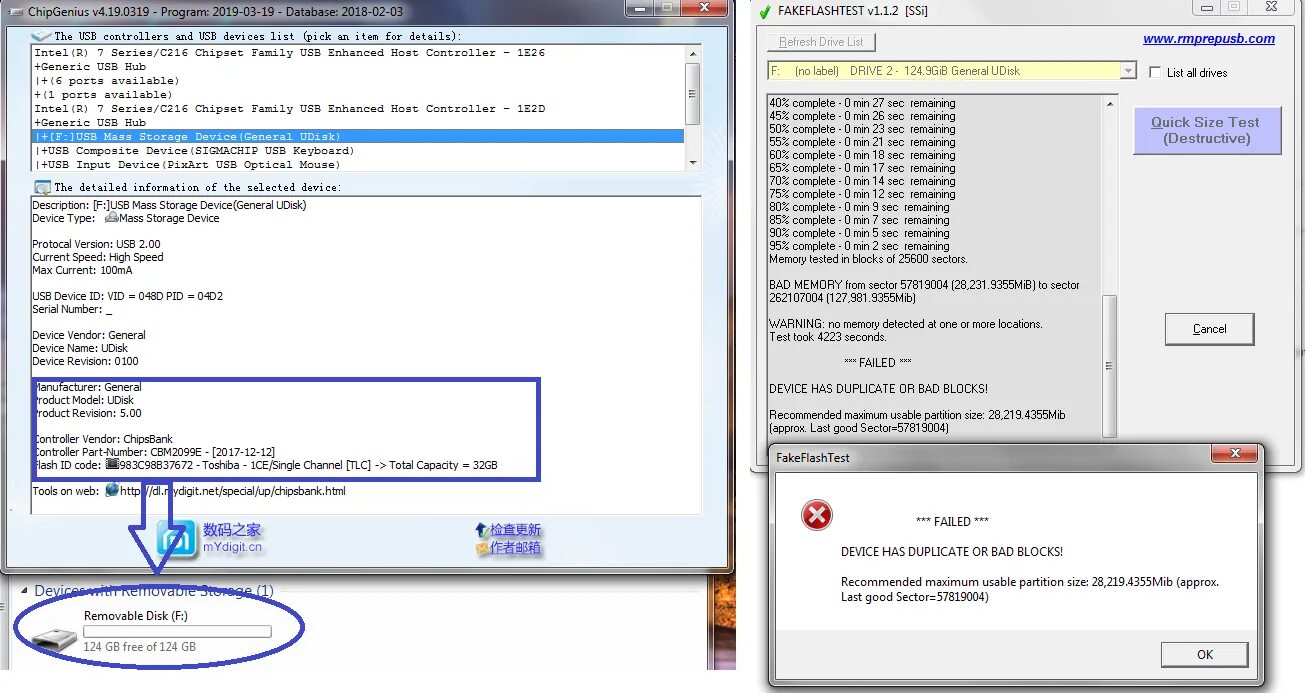The height and width of the screenshot is (700, 1312).
Task: Close the FakeFlashTest error dialog
Action: click(1236, 455)
